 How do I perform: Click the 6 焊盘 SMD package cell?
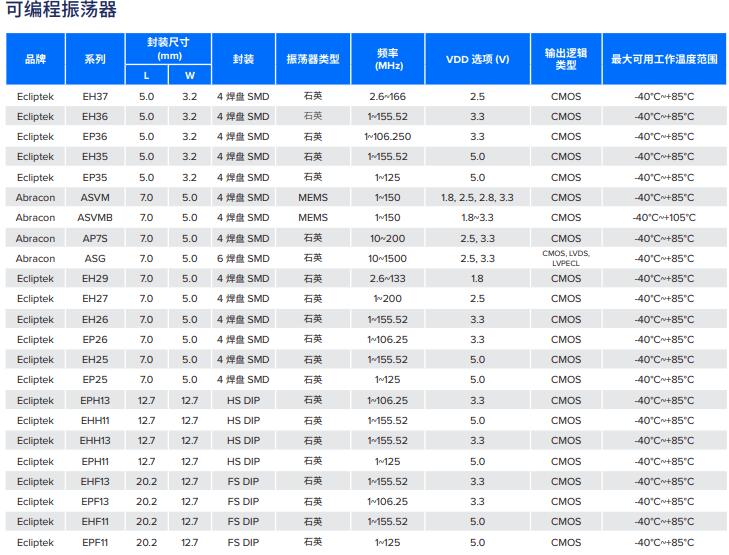point(243,258)
